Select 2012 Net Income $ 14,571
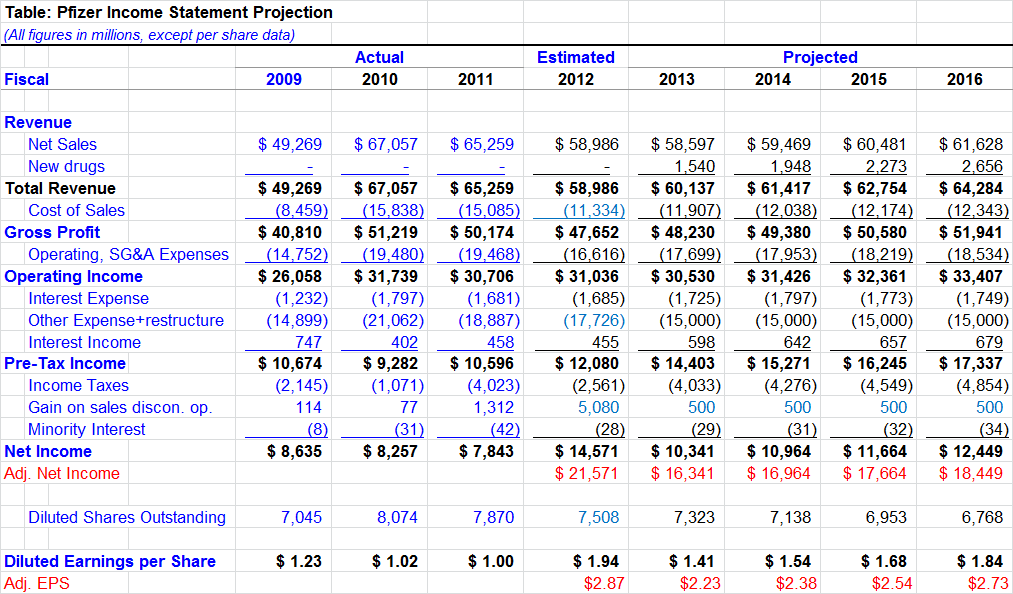Screen dimensions: 1013x594 point(587,451)
